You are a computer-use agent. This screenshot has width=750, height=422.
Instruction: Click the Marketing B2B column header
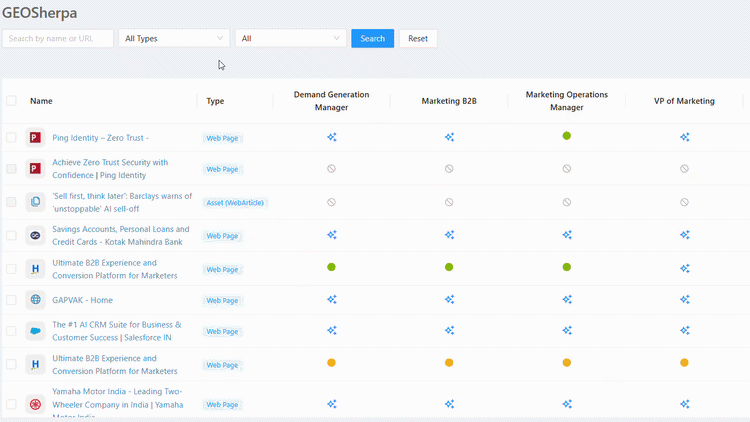click(x=449, y=101)
